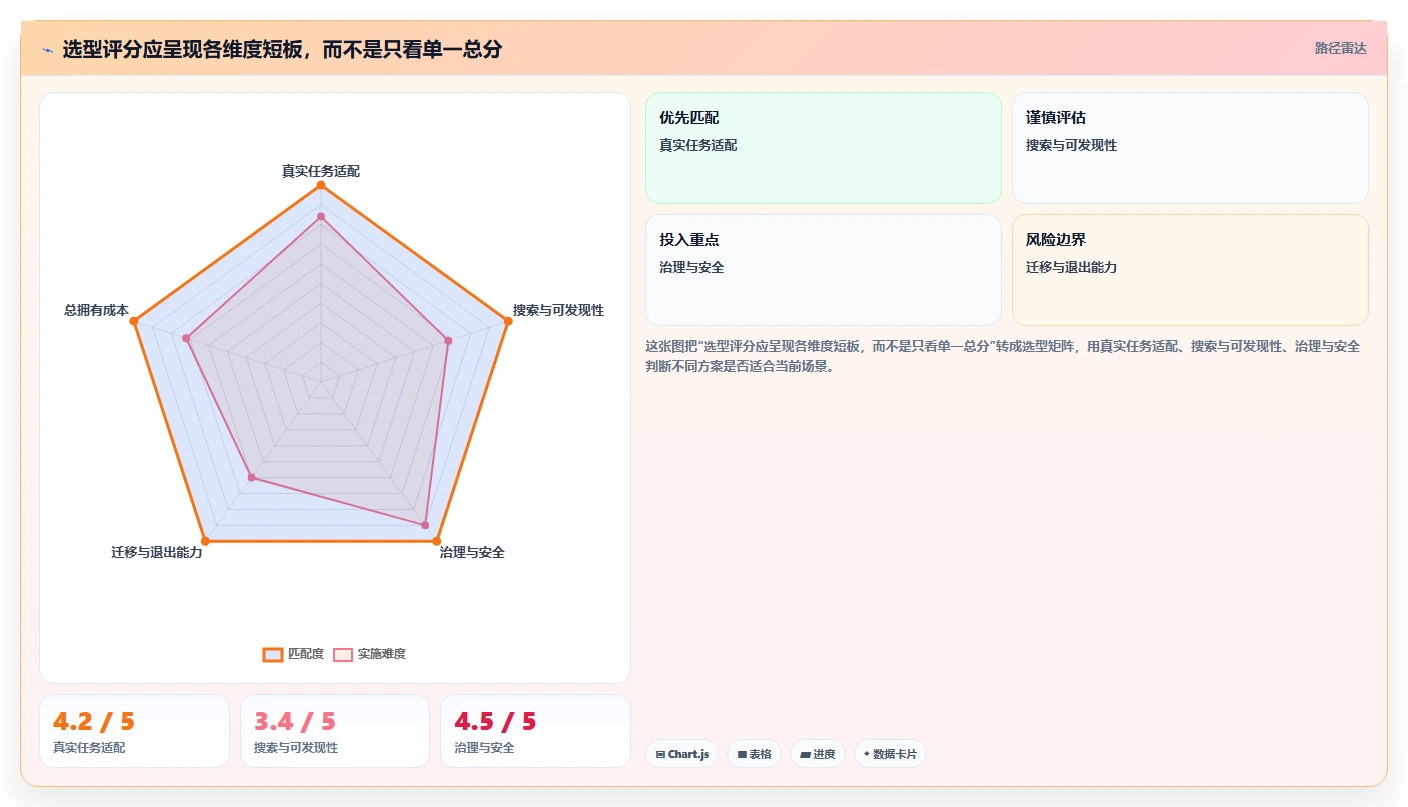1408x807 pixels.
Task: Click radar axis label 搜索与可发现性
Action: 558,310
